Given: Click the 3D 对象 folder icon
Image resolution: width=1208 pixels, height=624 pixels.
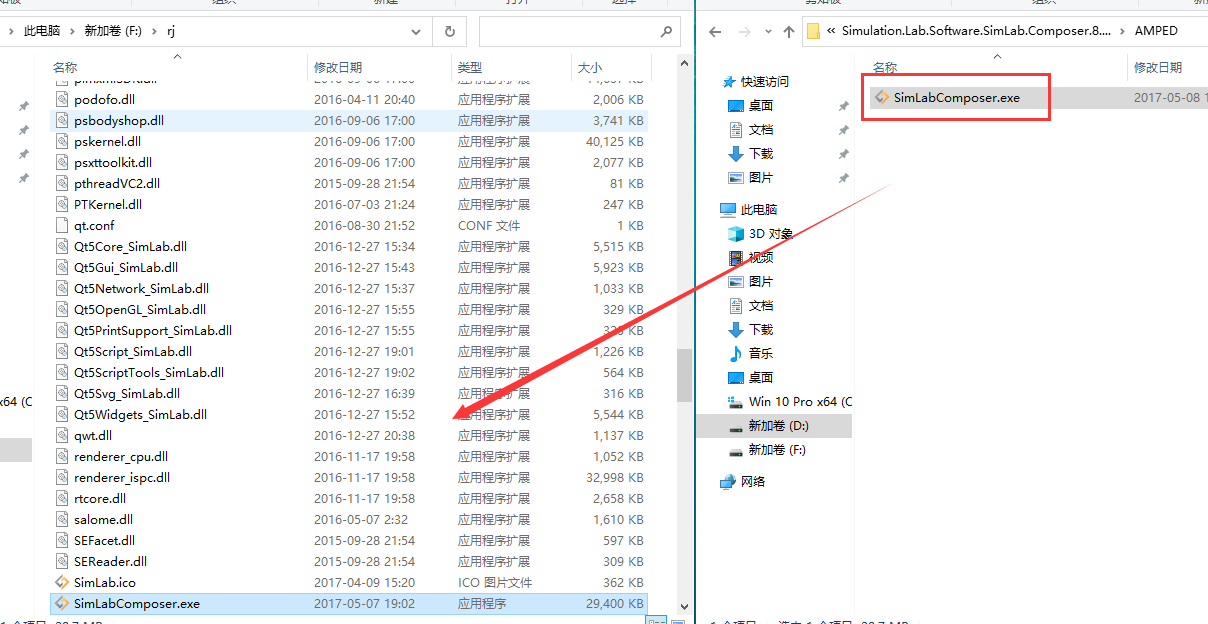Looking at the screenshot, I should point(736,233).
